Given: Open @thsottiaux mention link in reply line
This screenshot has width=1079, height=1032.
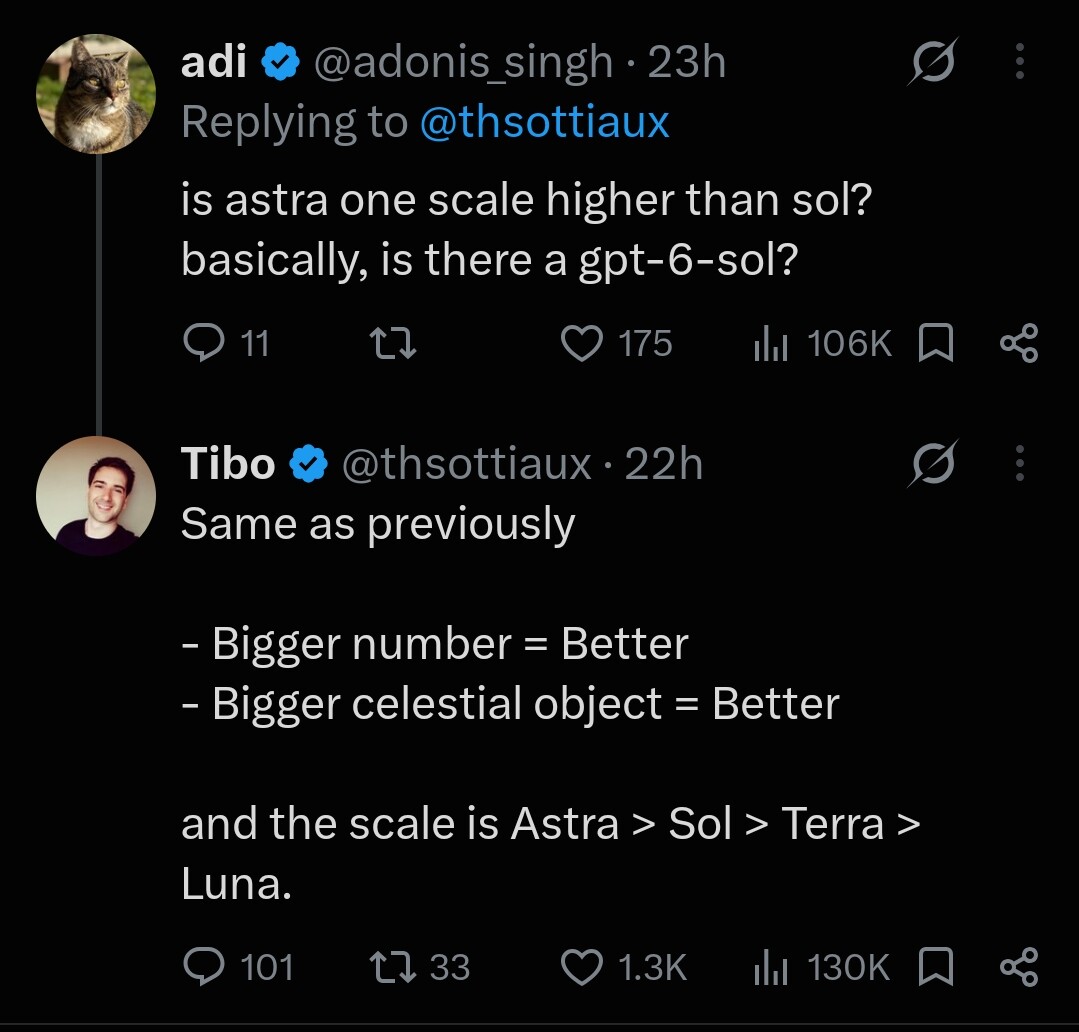Looking at the screenshot, I should tap(544, 122).
